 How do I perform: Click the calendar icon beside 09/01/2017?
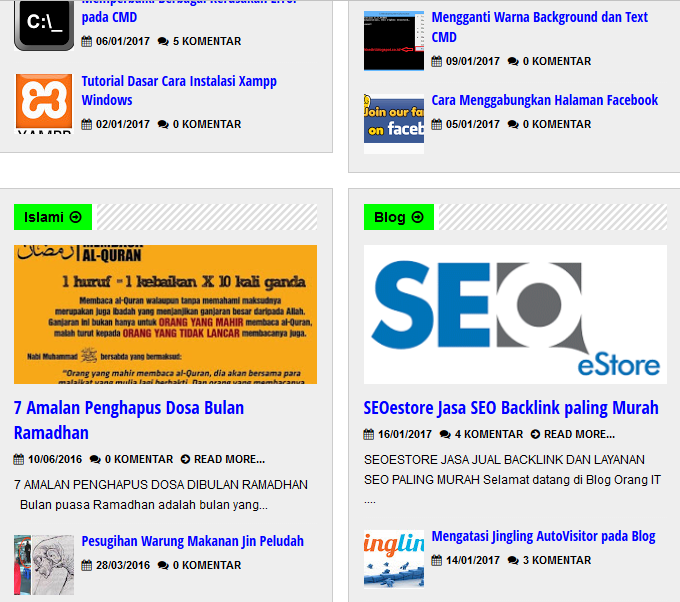pyautogui.click(x=437, y=61)
